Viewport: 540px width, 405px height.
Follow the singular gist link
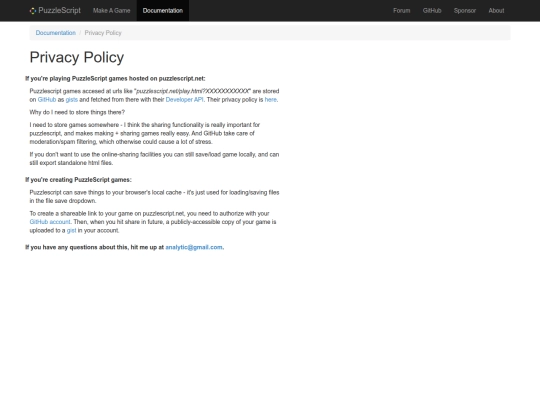pyautogui.click(x=71, y=230)
